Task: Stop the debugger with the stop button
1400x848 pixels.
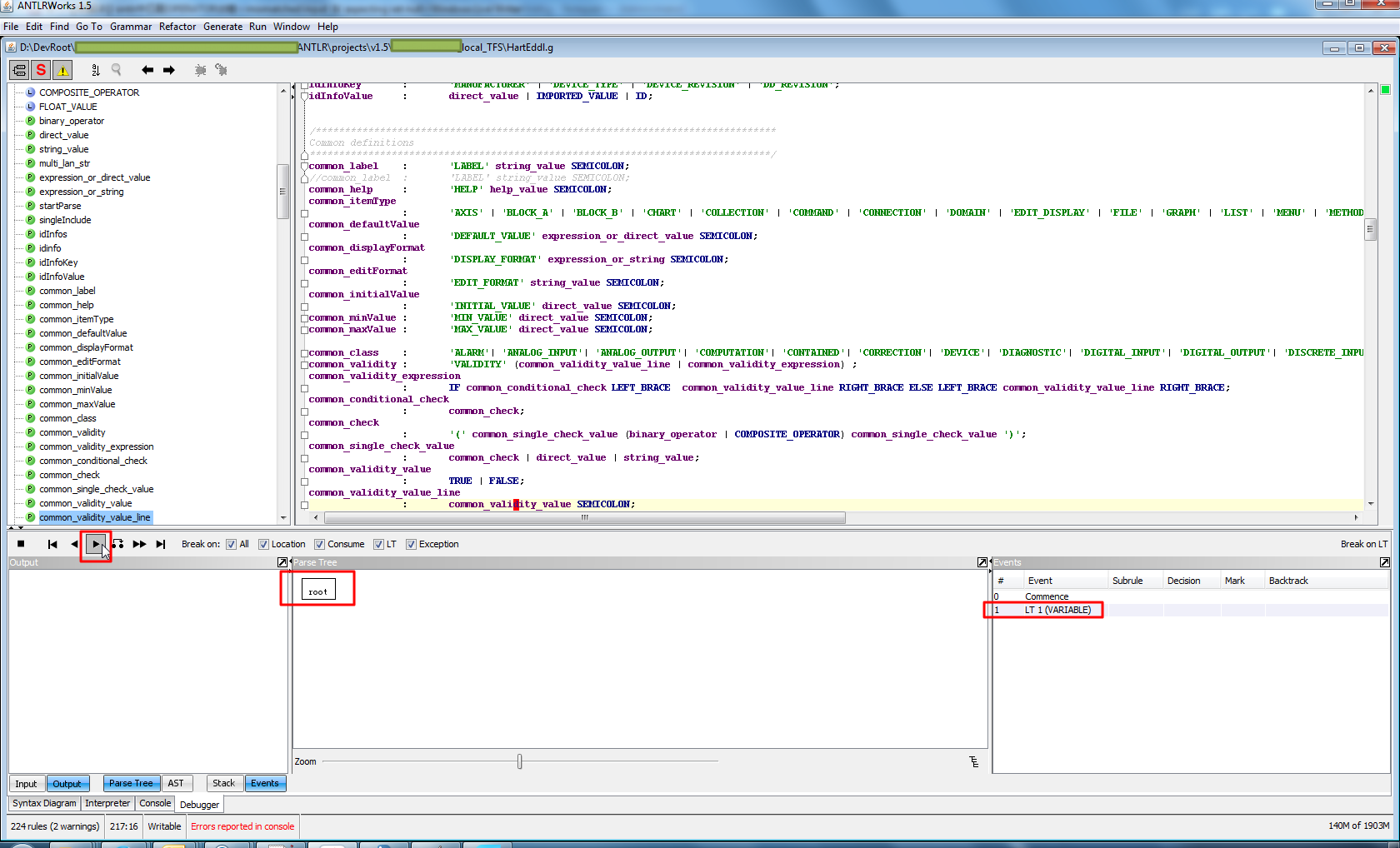Action: (x=21, y=544)
